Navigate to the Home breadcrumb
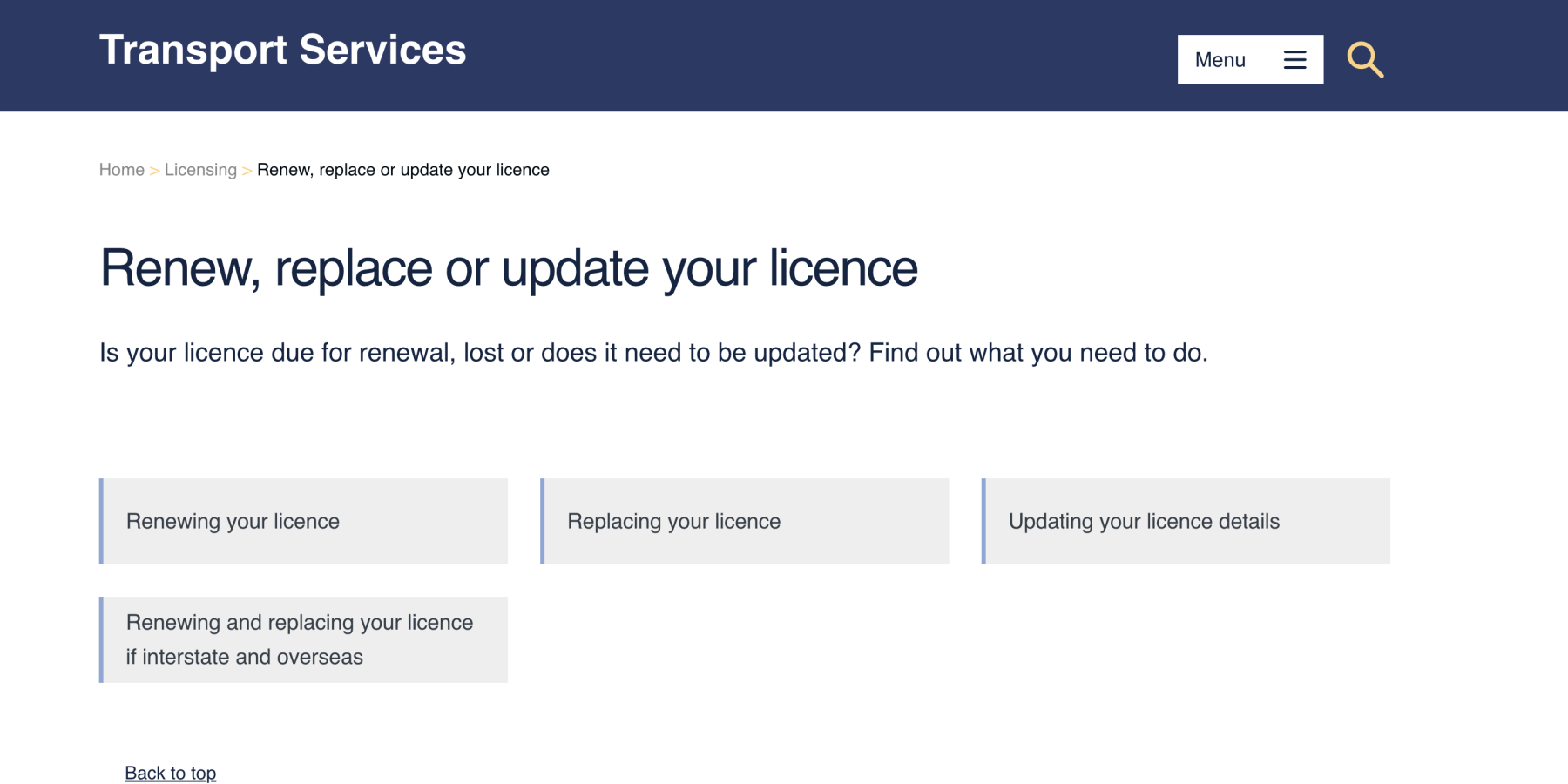The image size is (1568, 784). pyautogui.click(x=121, y=170)
